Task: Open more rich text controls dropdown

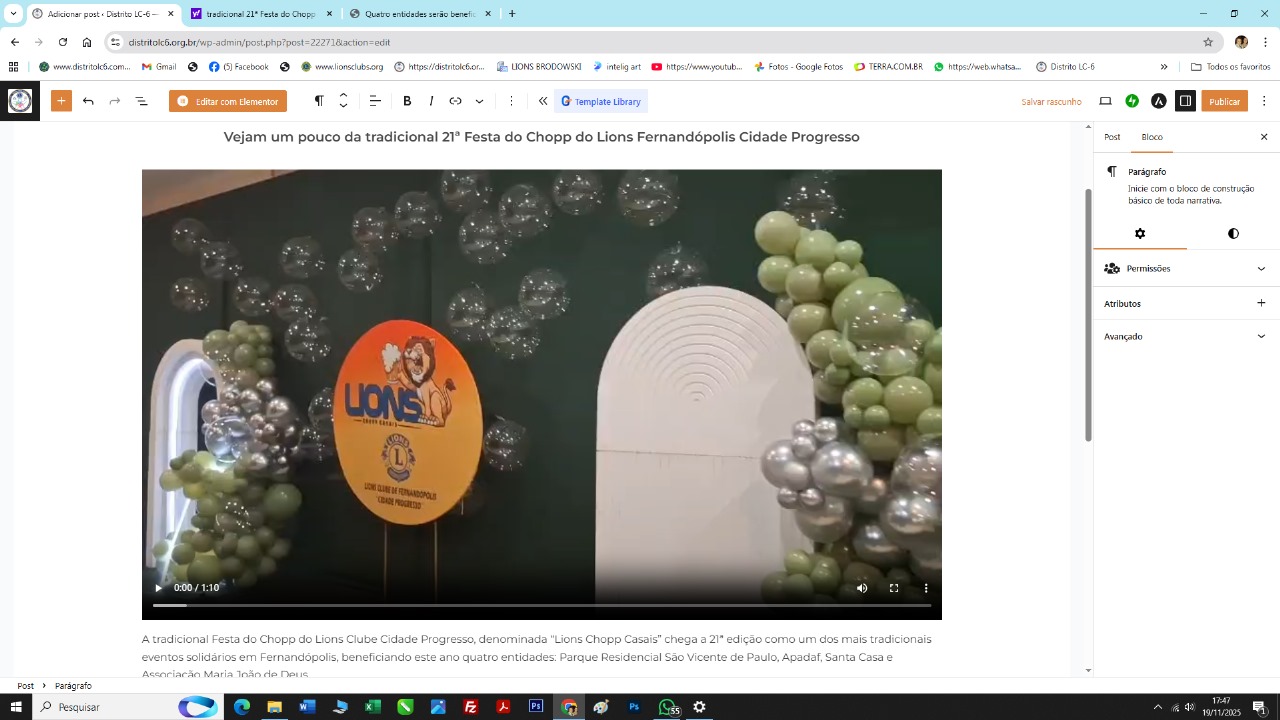Action: [x=479, y=101]
